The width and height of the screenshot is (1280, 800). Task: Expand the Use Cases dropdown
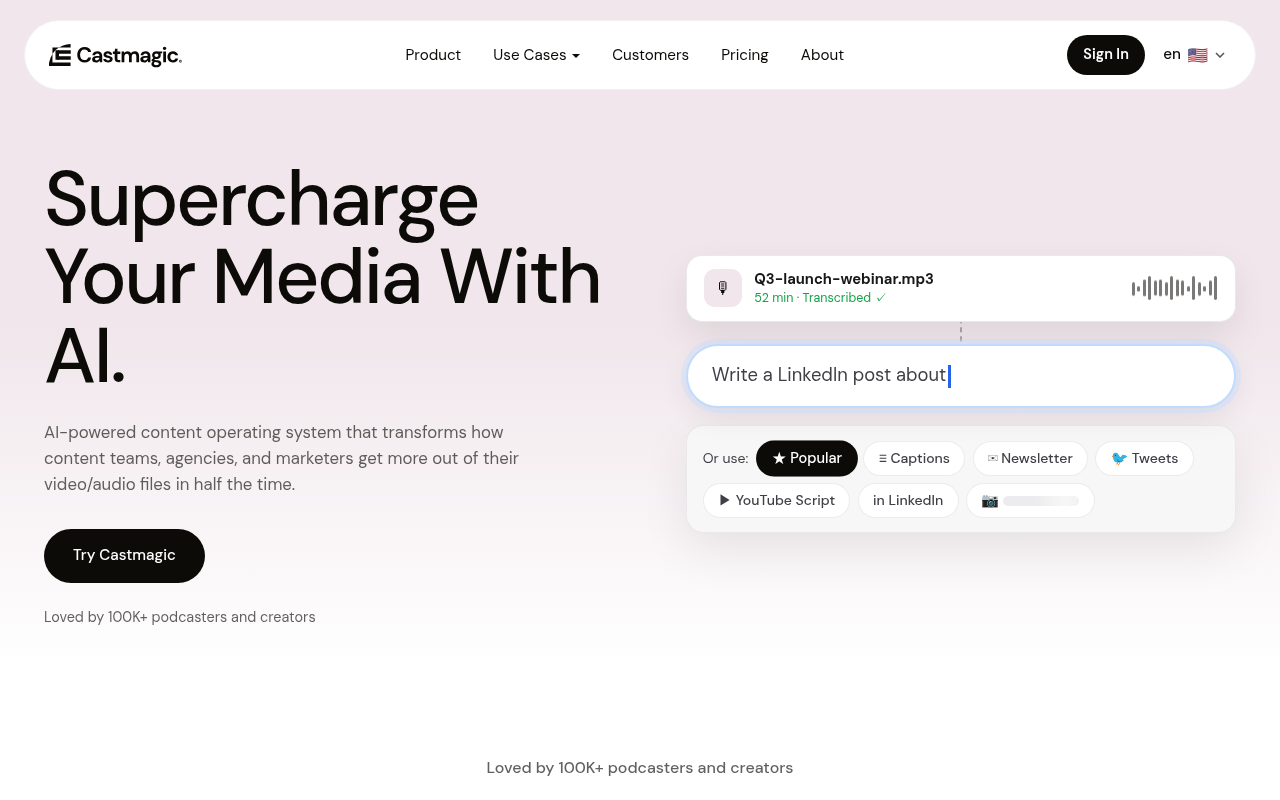[536, 55]
